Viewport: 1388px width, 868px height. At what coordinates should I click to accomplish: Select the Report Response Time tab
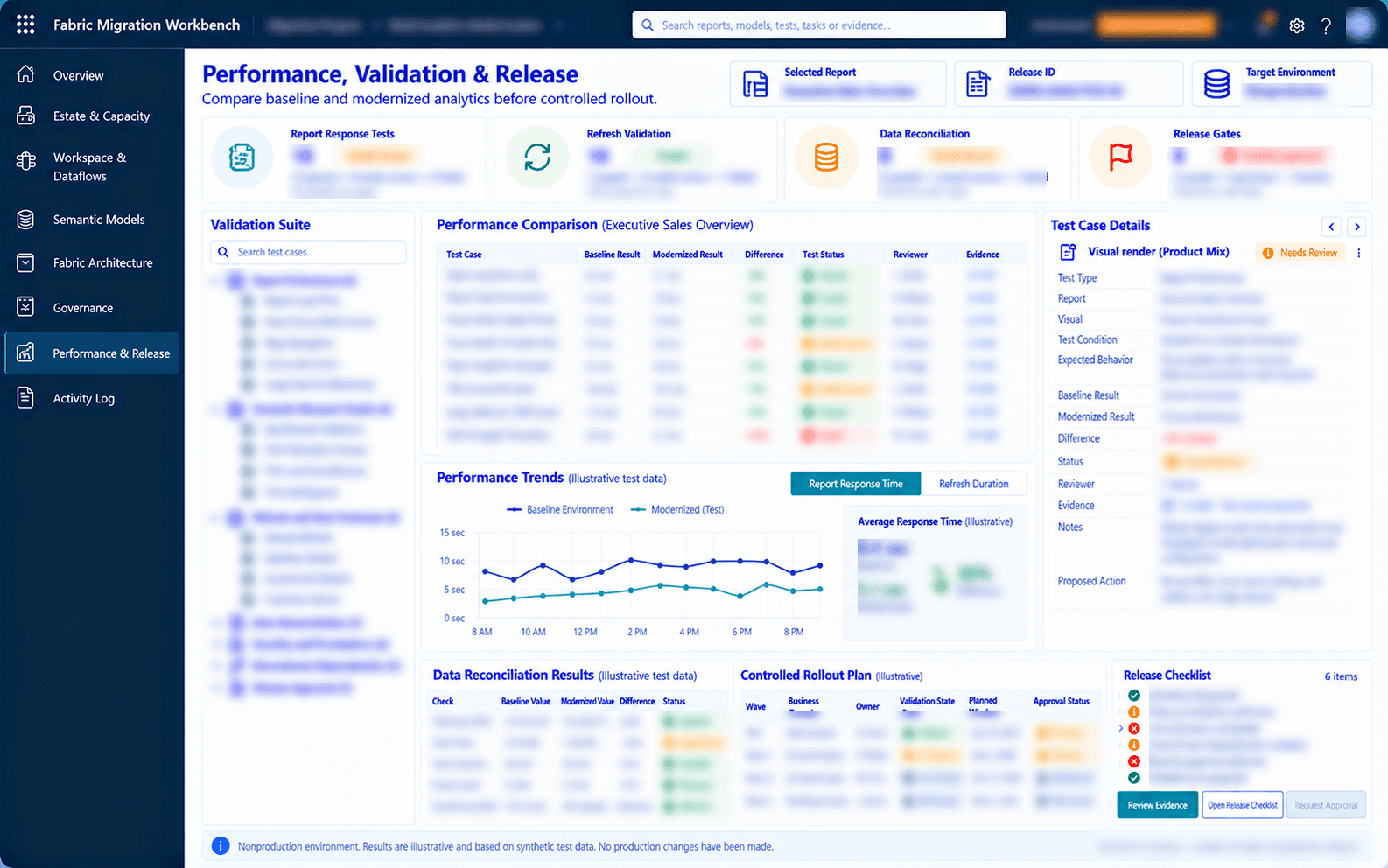(x=856, y=484)
